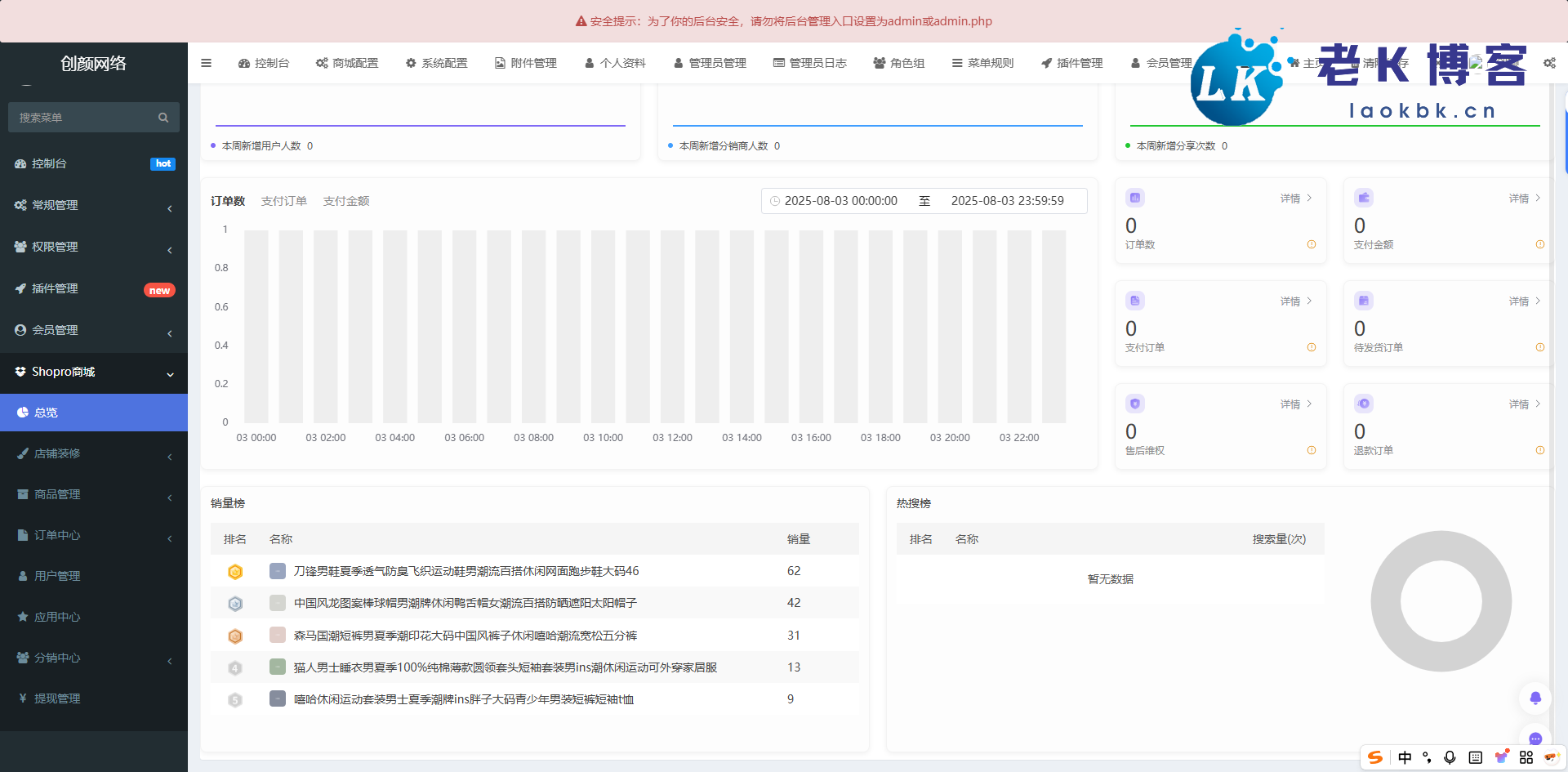Click the settings gears icon at top right

click(x=1549, y=63)
